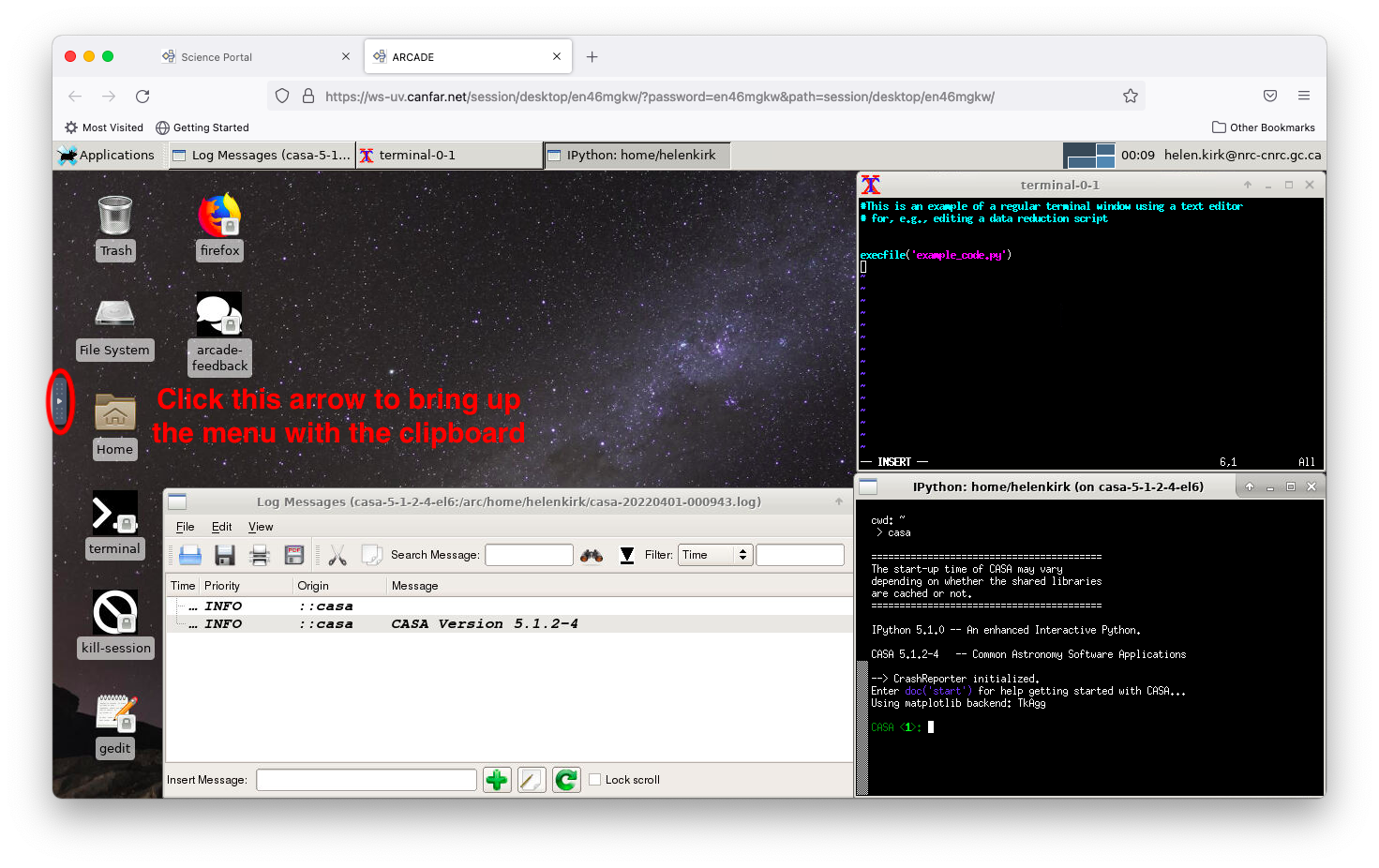Switch to the Science Portal browser tab
Screen dimensions: 1379x868
coord(255,57)
